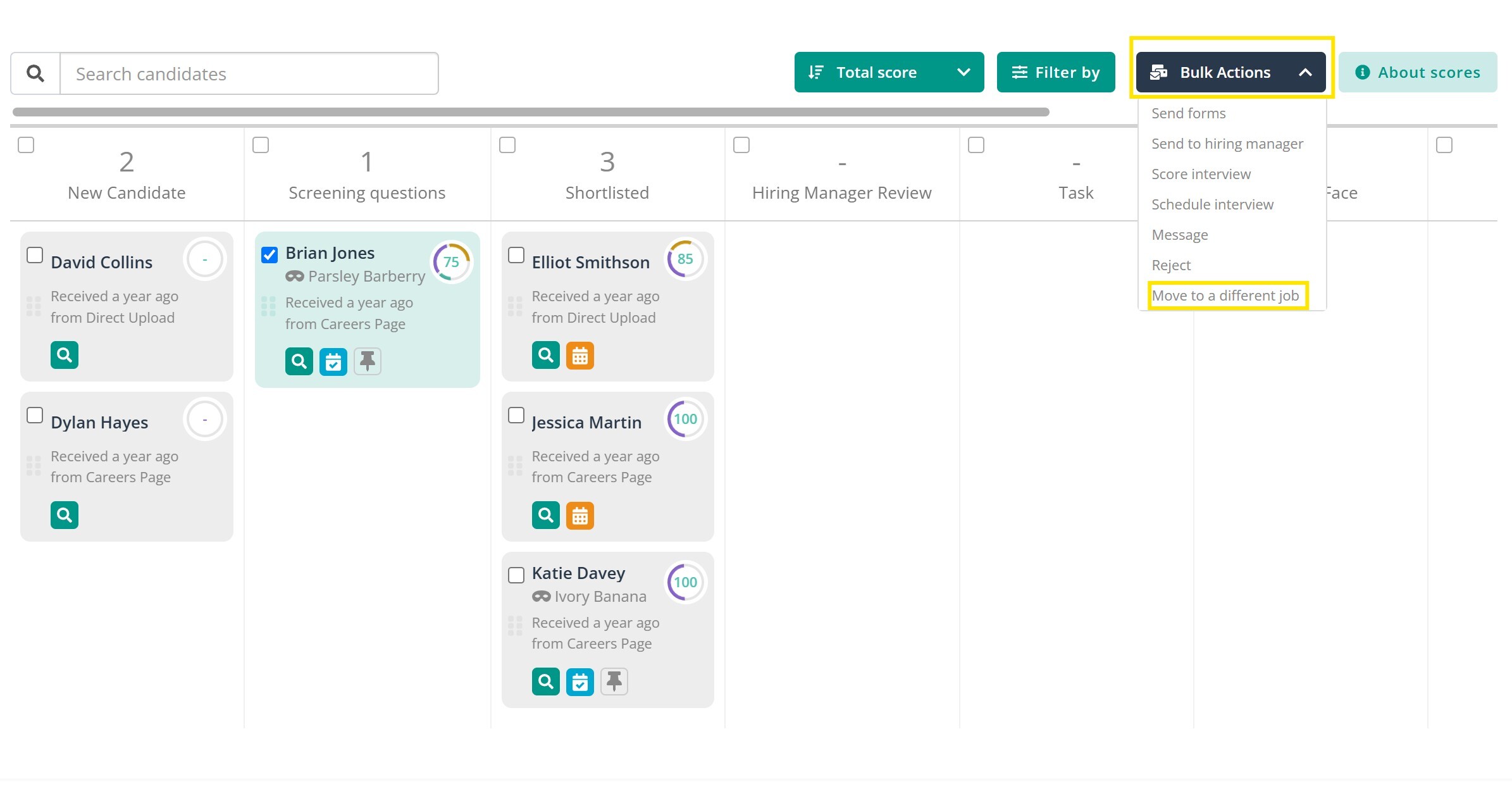Open the Filter by options
The width and height of the screenshot is (1512, 791).
[x=1056, y=72]
